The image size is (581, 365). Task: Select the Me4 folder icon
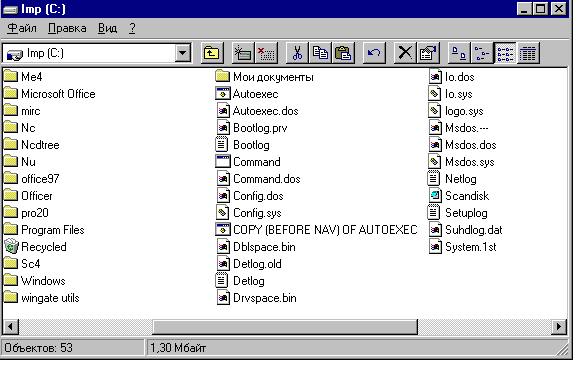[x=11, y=76]
